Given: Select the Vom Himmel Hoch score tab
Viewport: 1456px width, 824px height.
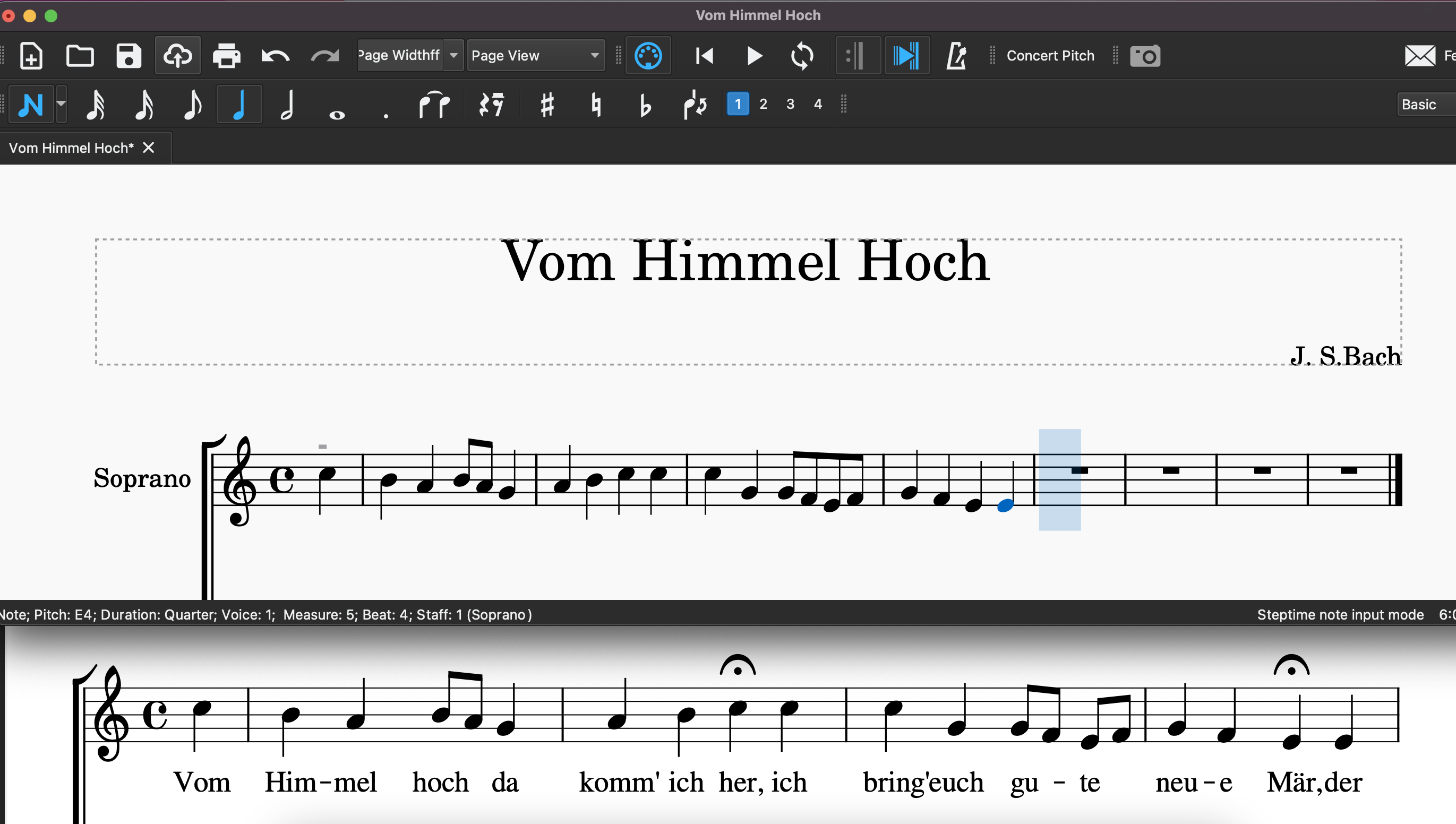Looking at the screenshot, I should [x=71, y=148].
